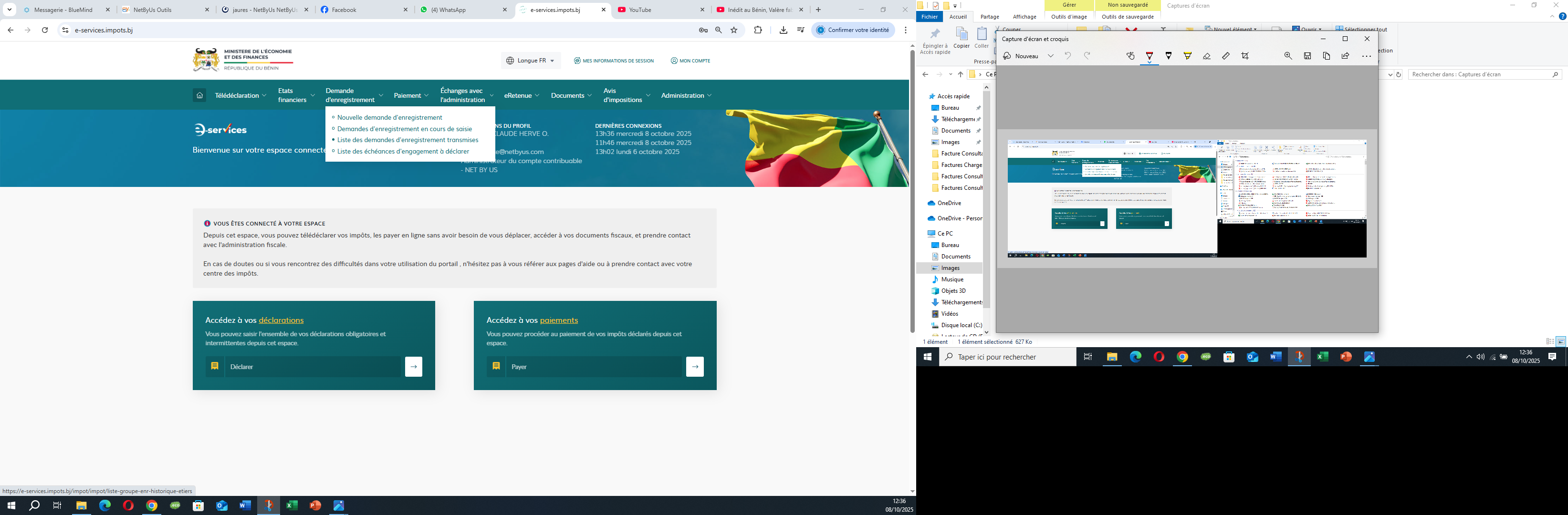Follow the déclarations link
1568x515 pixels.
[x=281, y=320]
